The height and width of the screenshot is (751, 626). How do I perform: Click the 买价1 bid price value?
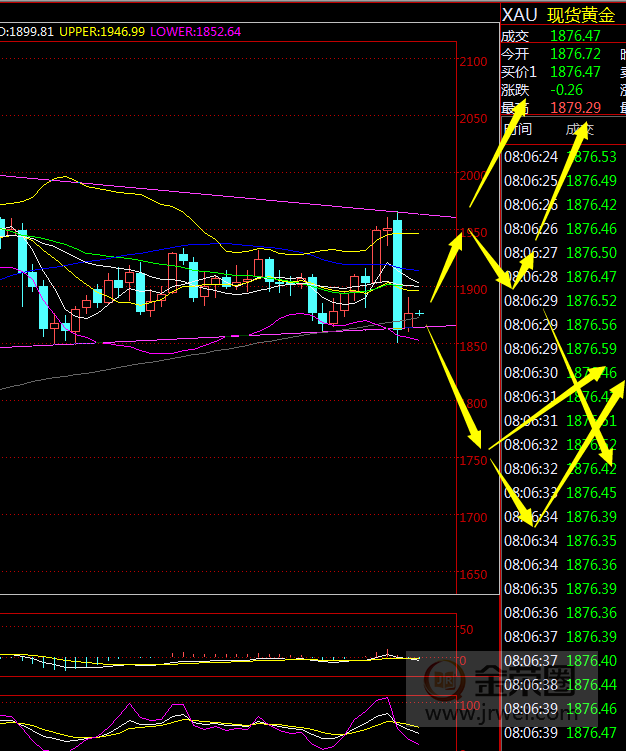coord(575,72)
